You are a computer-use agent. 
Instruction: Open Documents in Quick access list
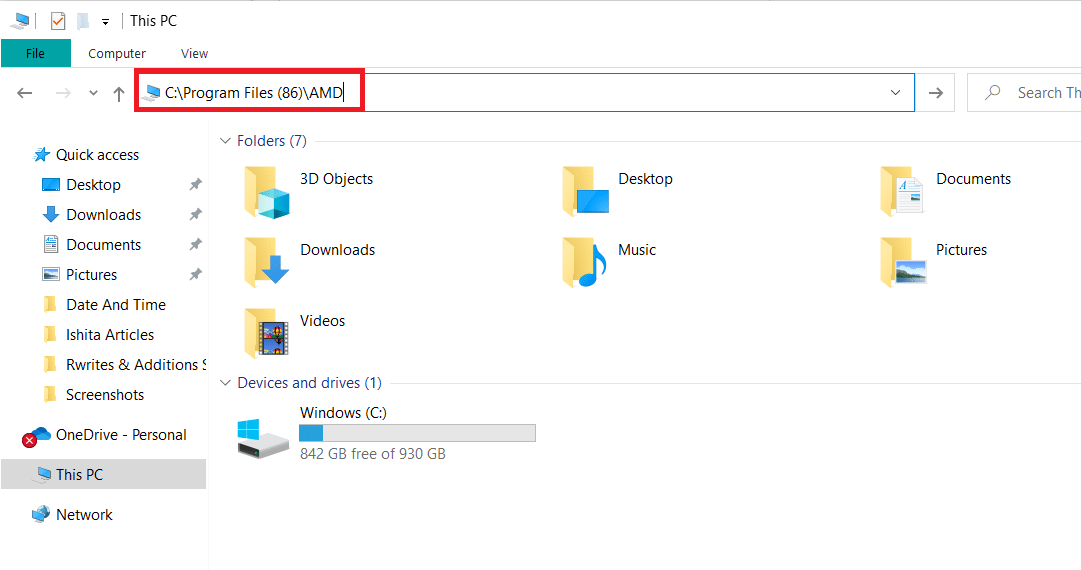click(103, 245)
